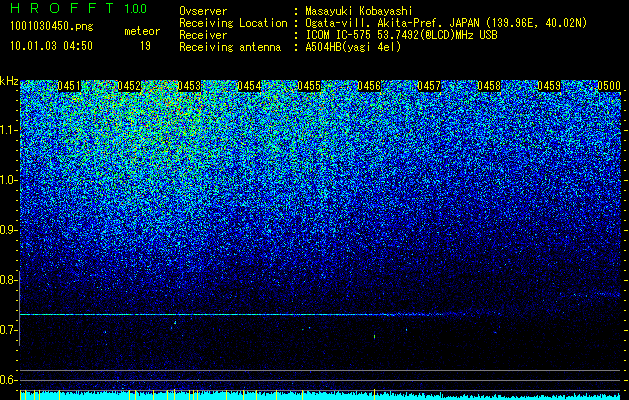This screenshot has height=400, width=629.
Task: Click the 0459 time marker
Action: pos(549,86)
